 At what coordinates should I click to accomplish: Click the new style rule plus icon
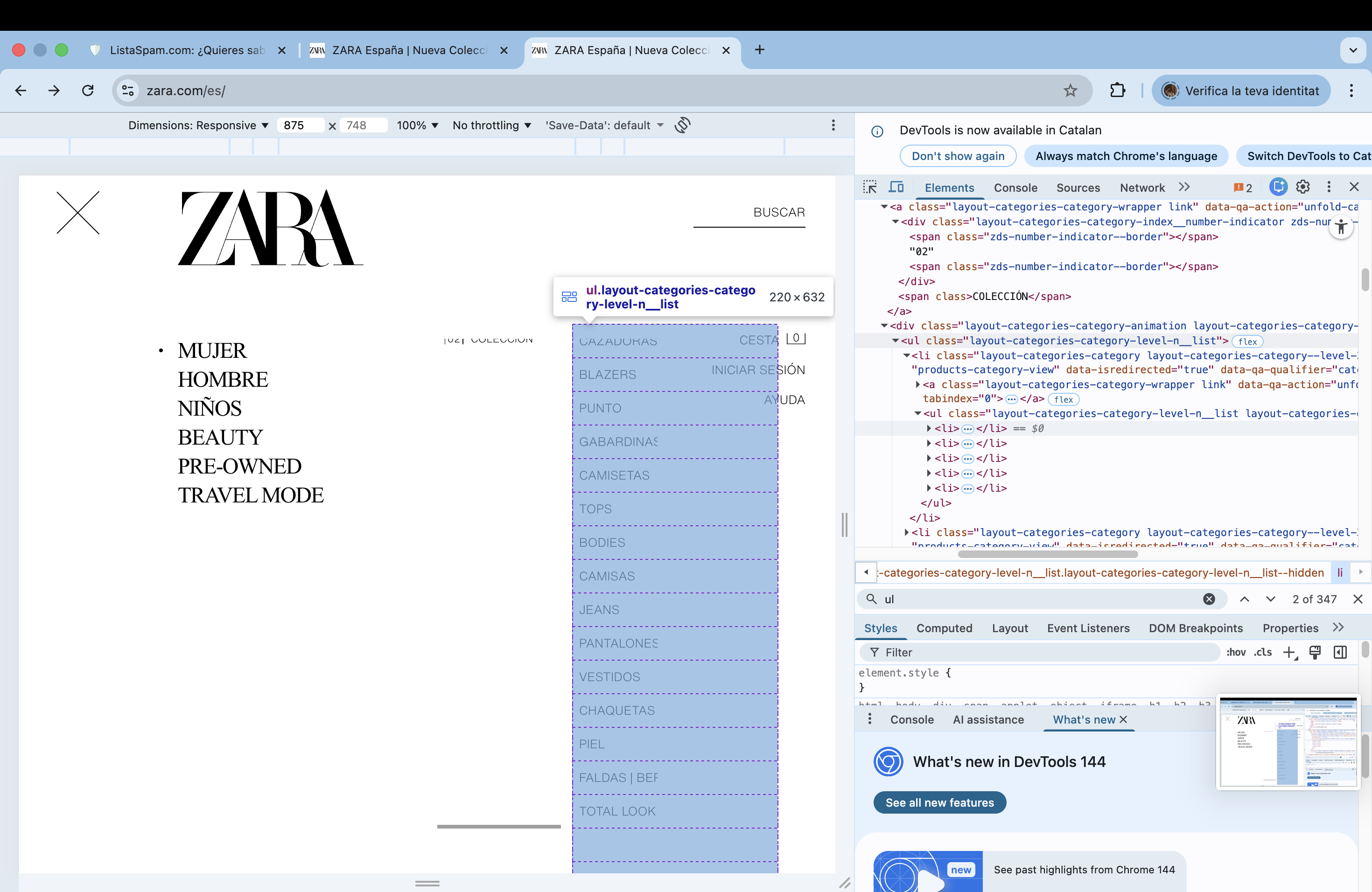point(1289,652)
